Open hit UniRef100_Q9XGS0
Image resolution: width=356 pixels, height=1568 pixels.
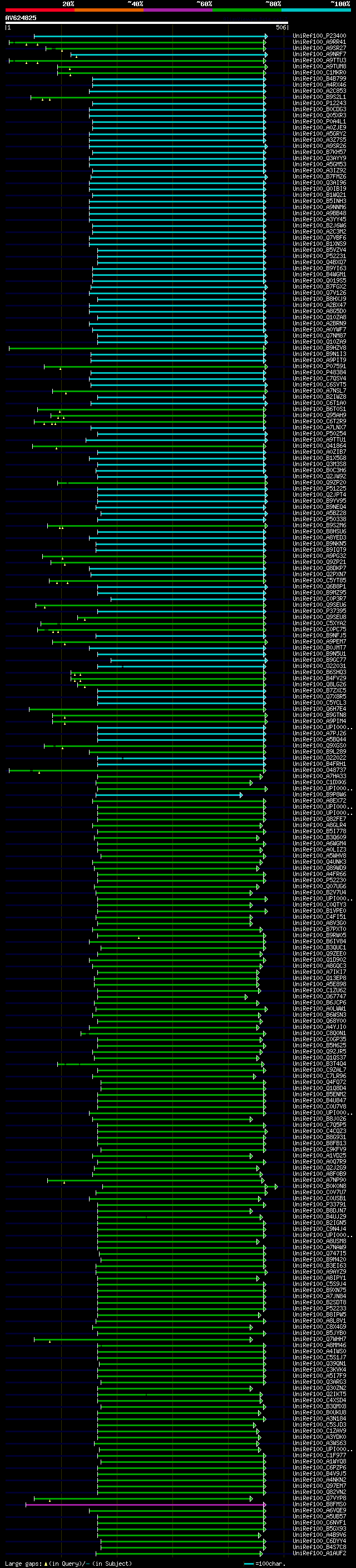point(319,746)
